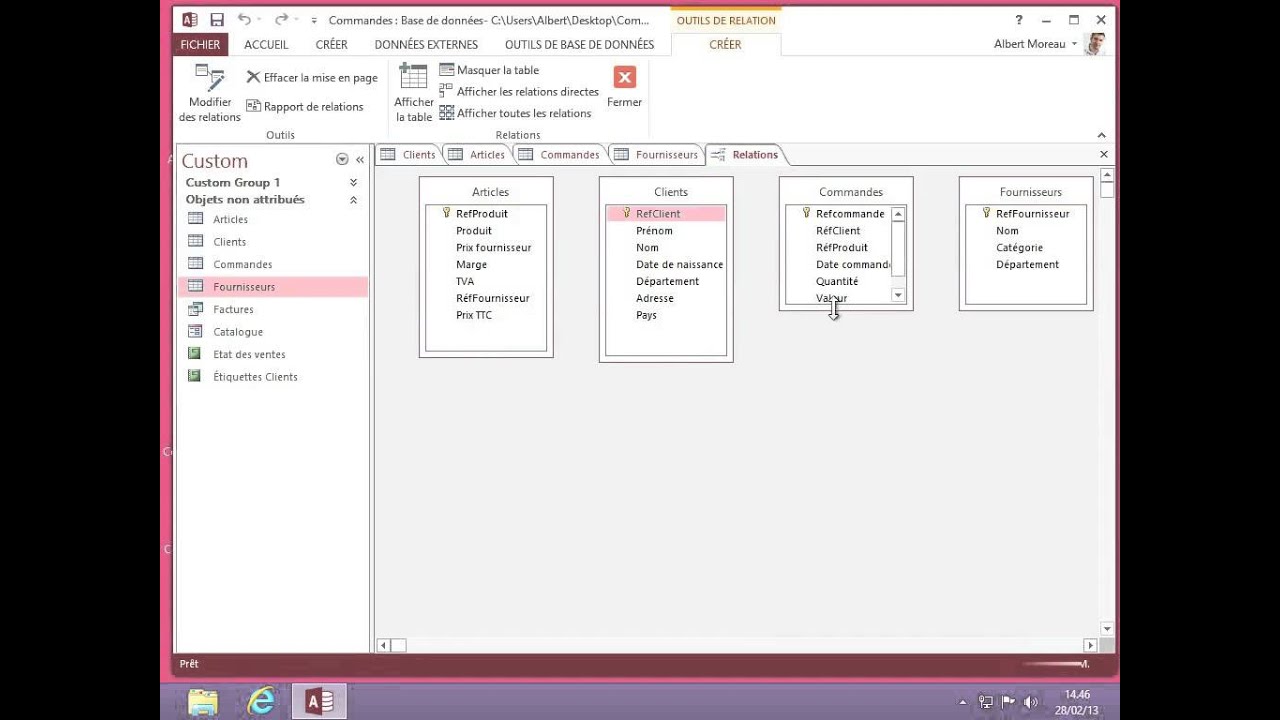The image size is (1280, 720).
Task: Collapse the Objets non attribués section
Action: (353, 200)
